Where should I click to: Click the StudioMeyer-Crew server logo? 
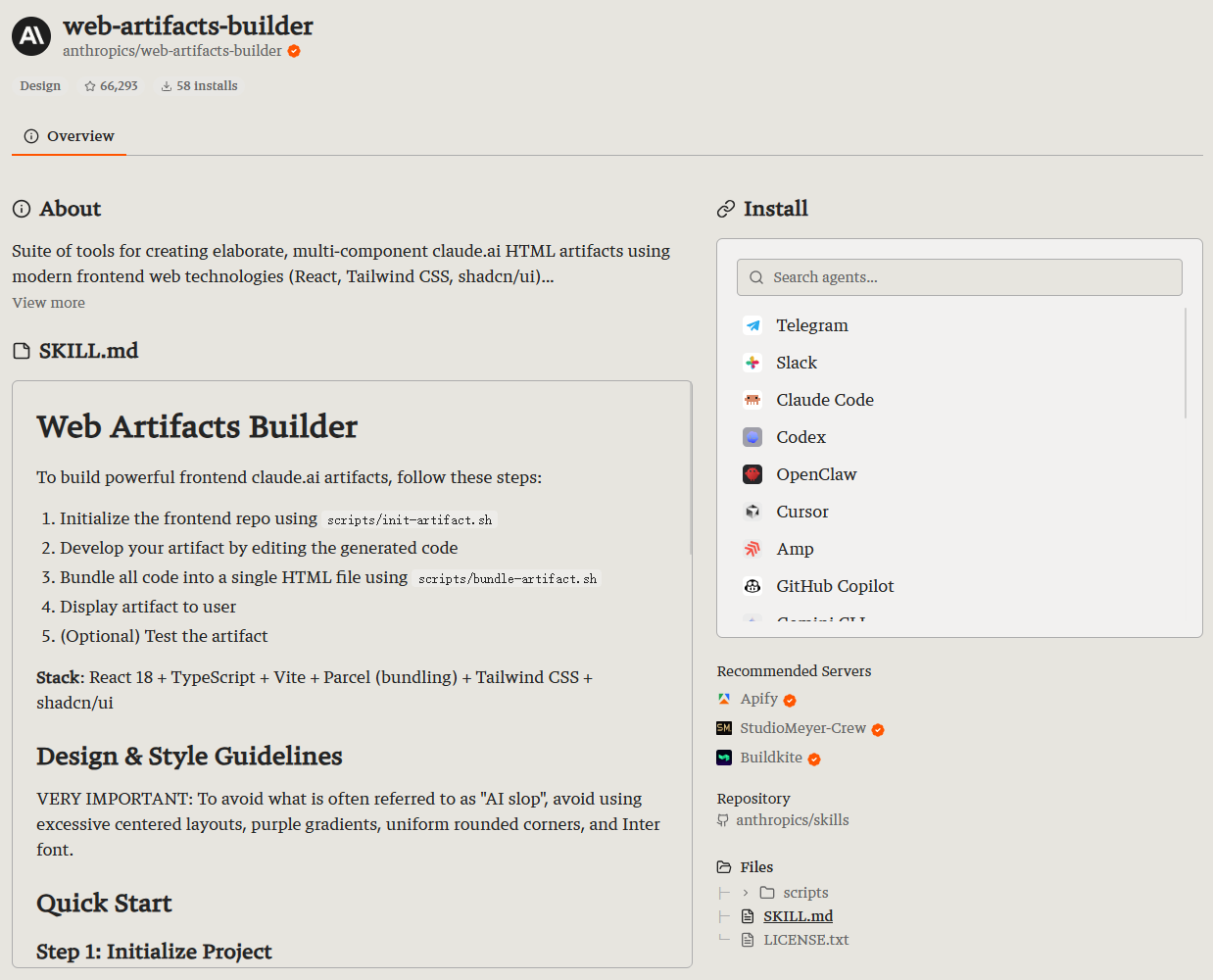(x=724, y=728)
